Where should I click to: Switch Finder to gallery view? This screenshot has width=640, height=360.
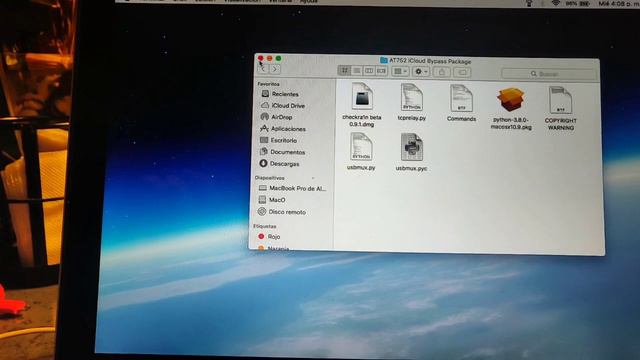381,71
